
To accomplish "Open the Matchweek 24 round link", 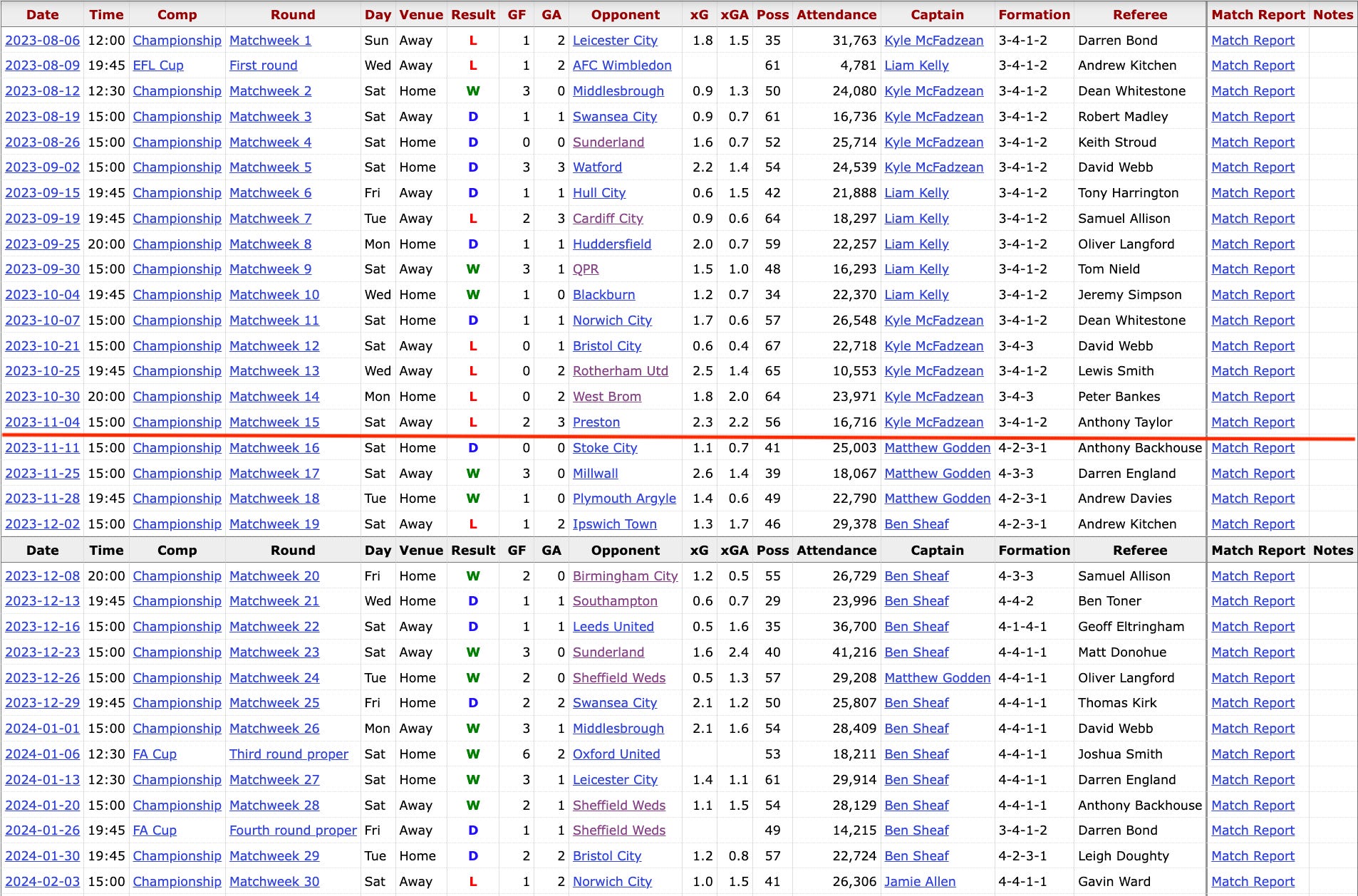I will [x=274, y=678].
